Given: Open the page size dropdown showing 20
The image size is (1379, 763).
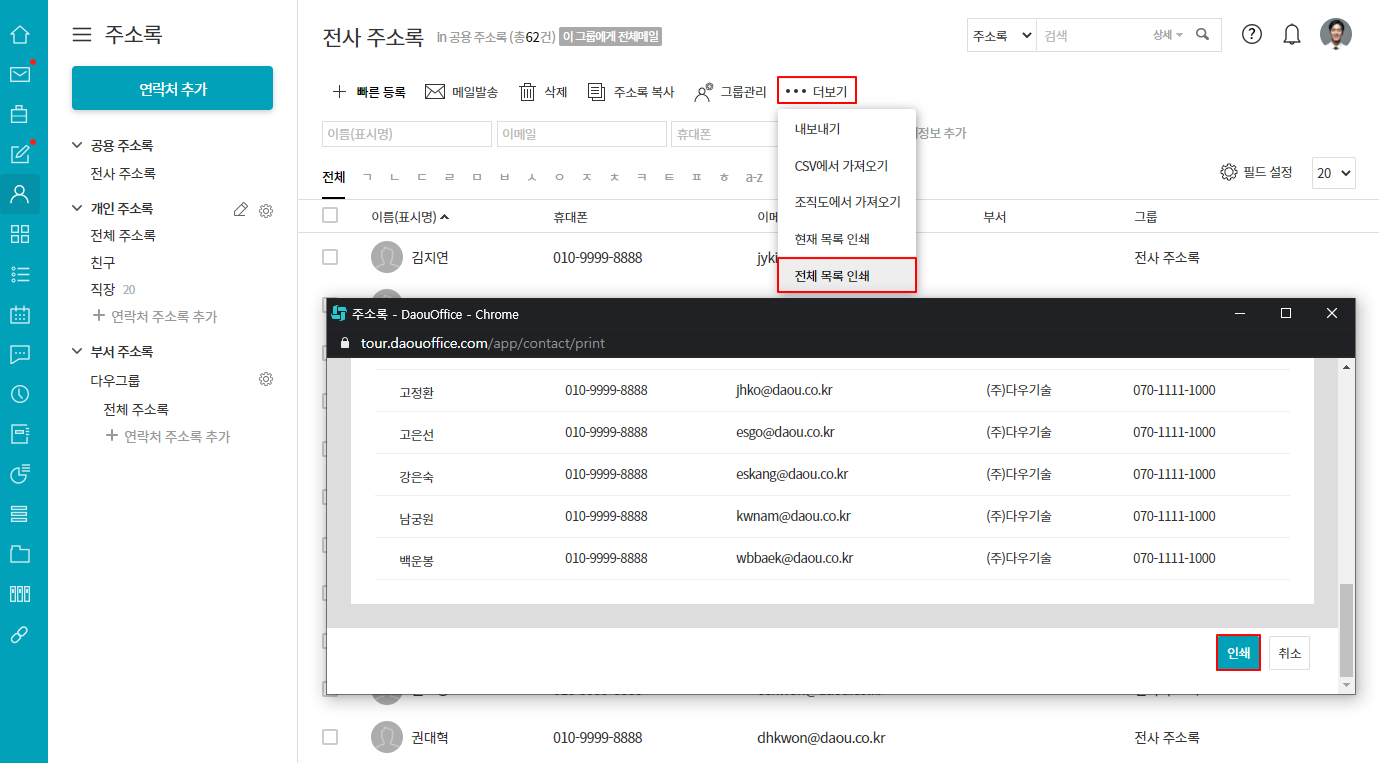Looking at the screenshot, I should 1334,173.
